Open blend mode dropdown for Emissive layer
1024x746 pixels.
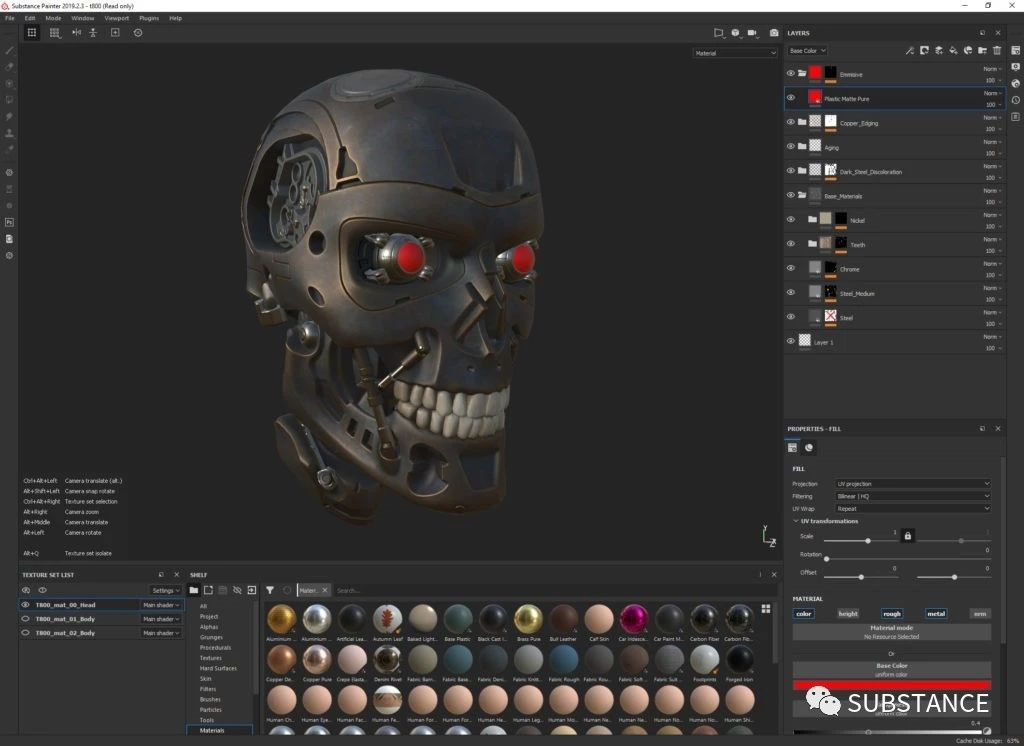993,69
